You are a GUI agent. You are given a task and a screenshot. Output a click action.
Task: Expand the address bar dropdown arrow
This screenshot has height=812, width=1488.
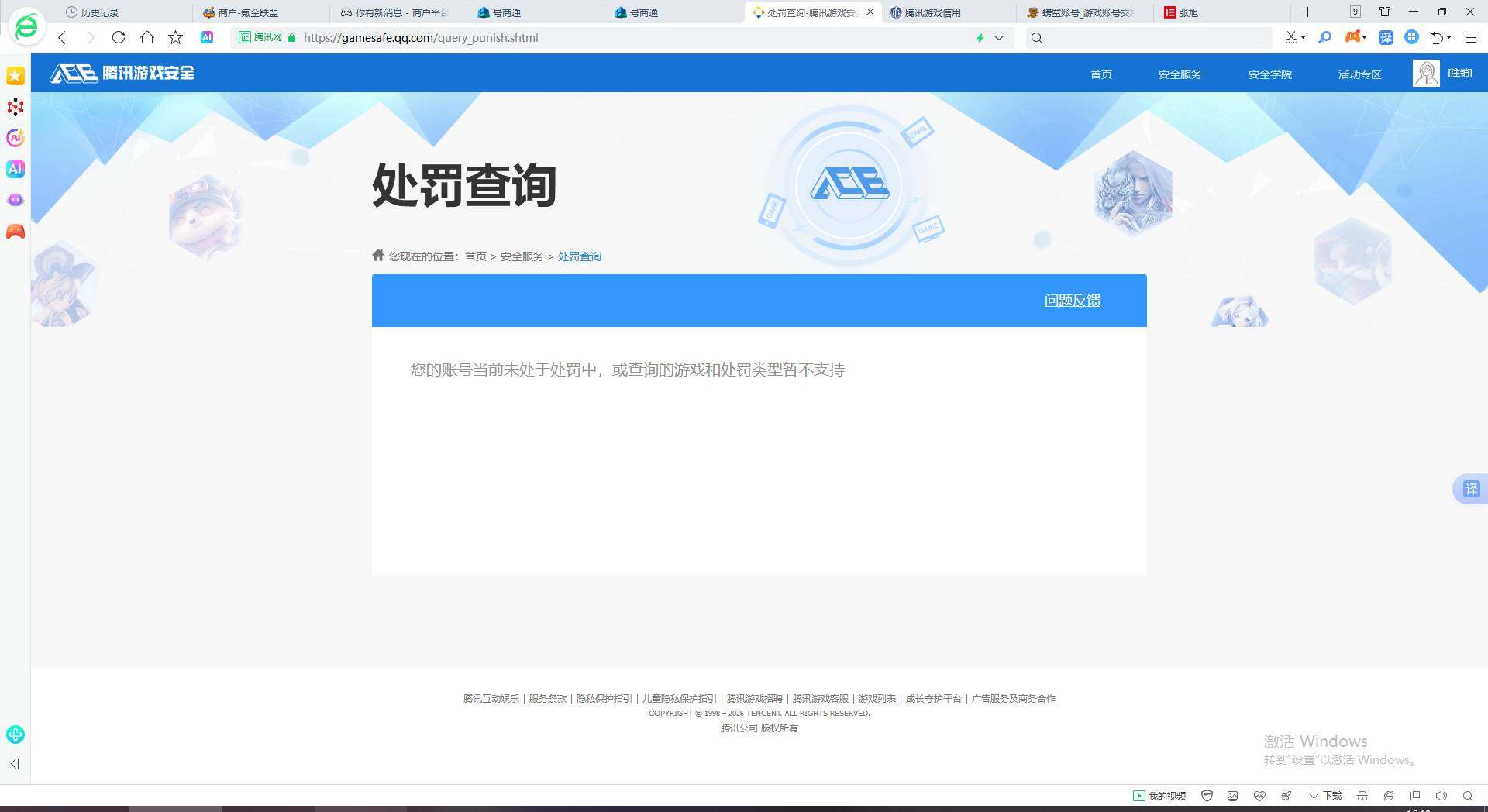tap(999, 37)
